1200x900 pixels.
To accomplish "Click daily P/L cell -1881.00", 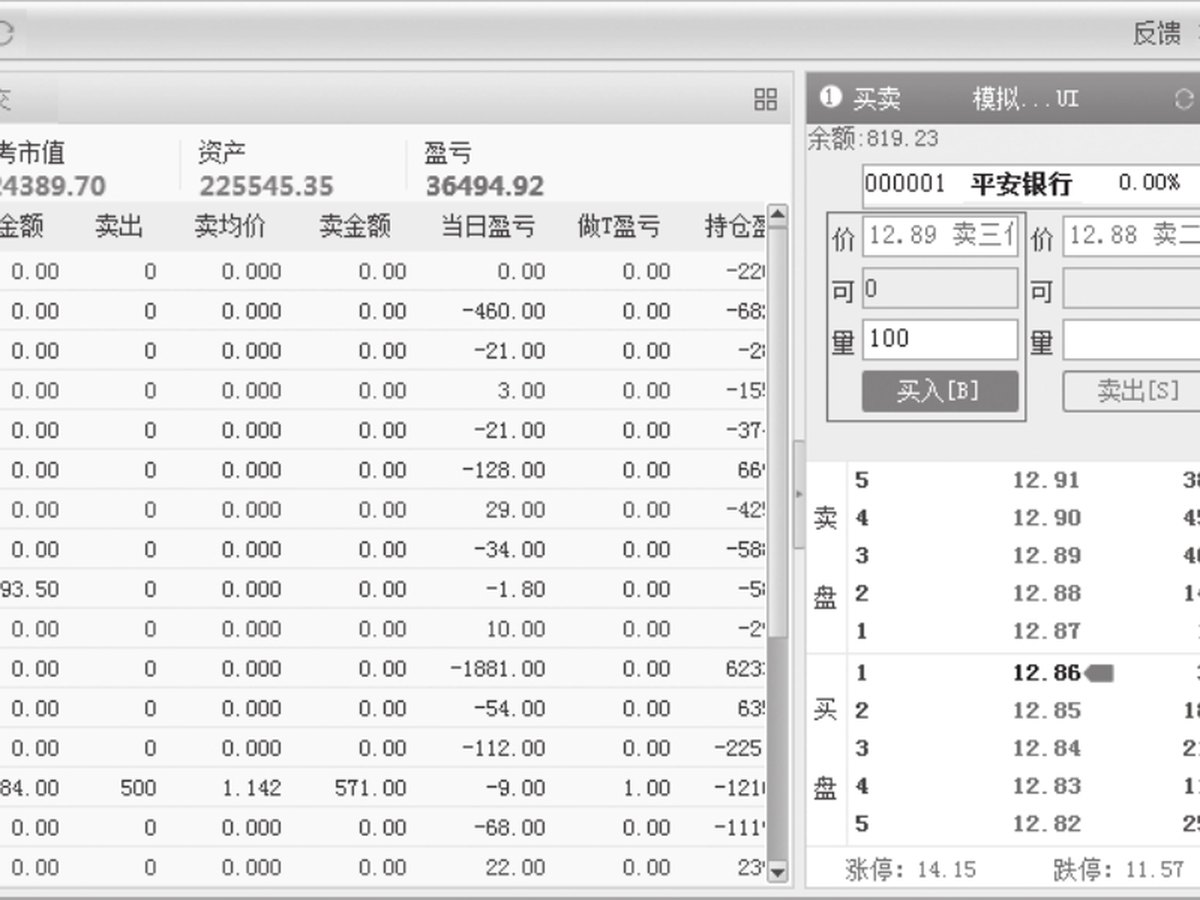I will pyautogui.click(x=499, y=669).
